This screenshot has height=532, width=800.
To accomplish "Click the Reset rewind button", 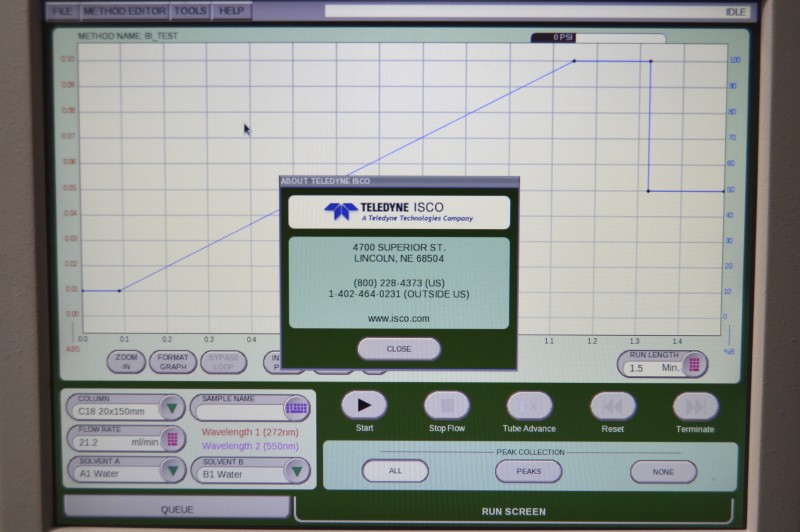I will [x=612, y=405].
